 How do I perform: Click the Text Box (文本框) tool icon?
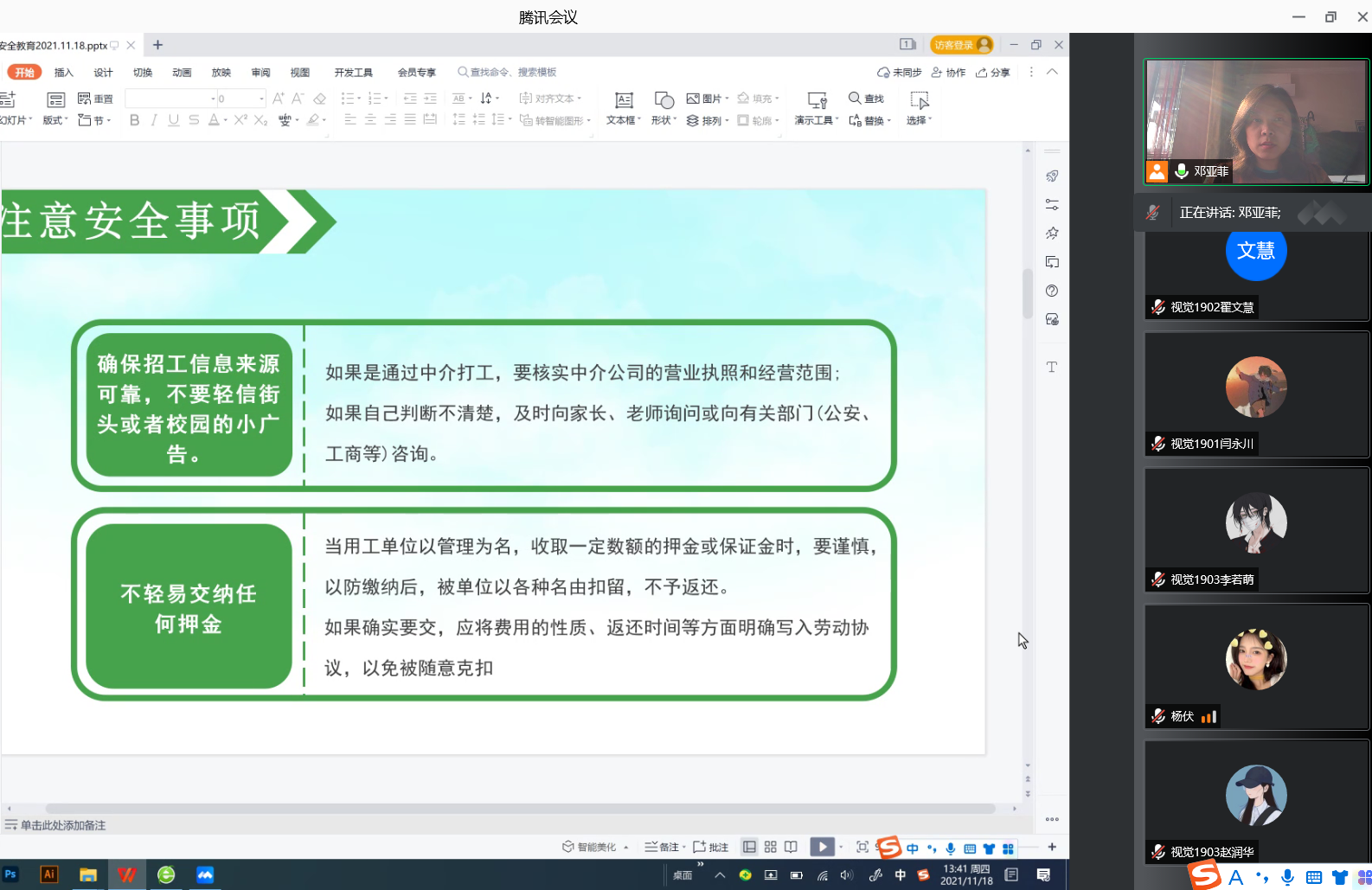(624, 100)
